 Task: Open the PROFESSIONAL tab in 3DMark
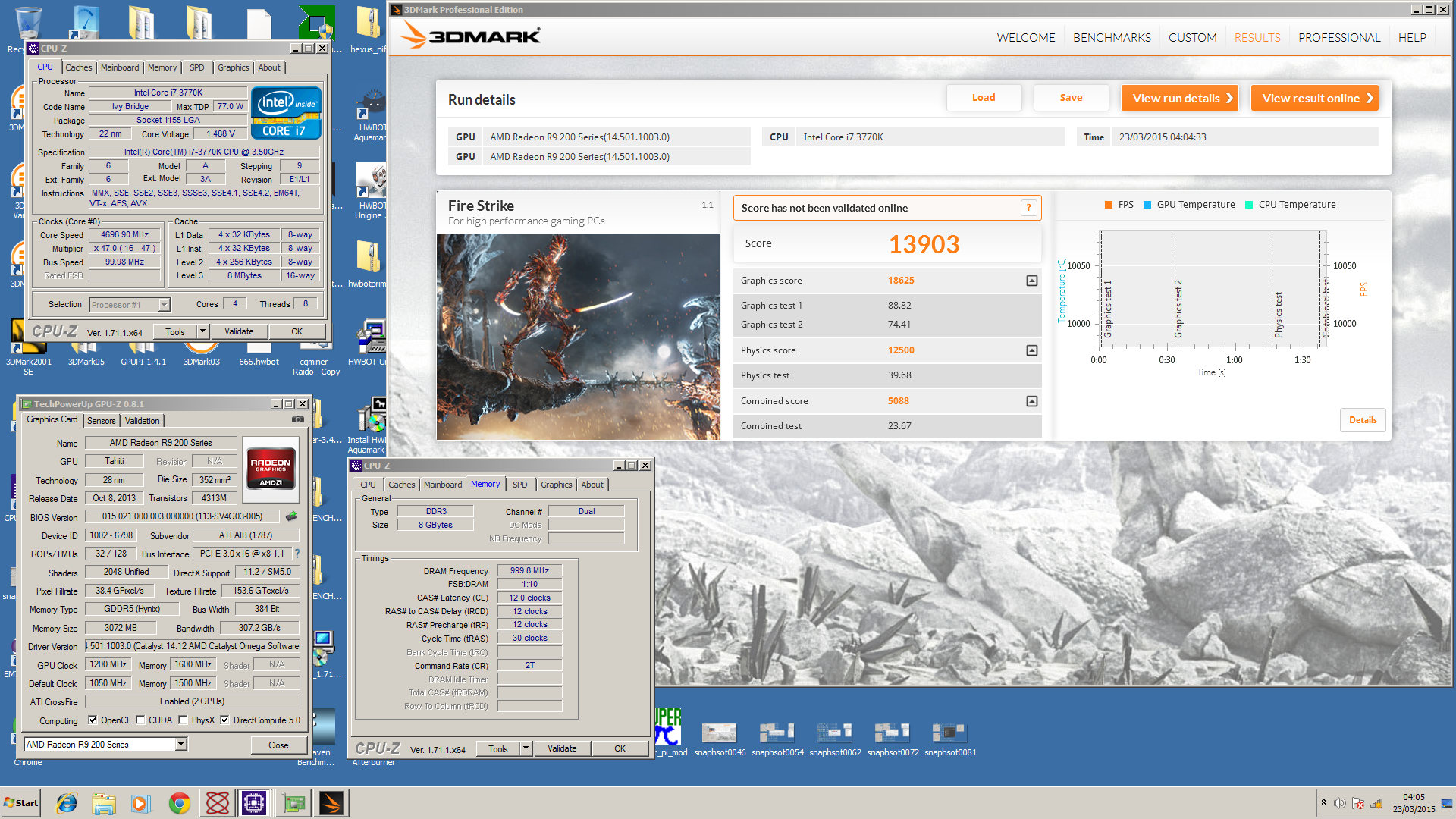pos(1339,37)
